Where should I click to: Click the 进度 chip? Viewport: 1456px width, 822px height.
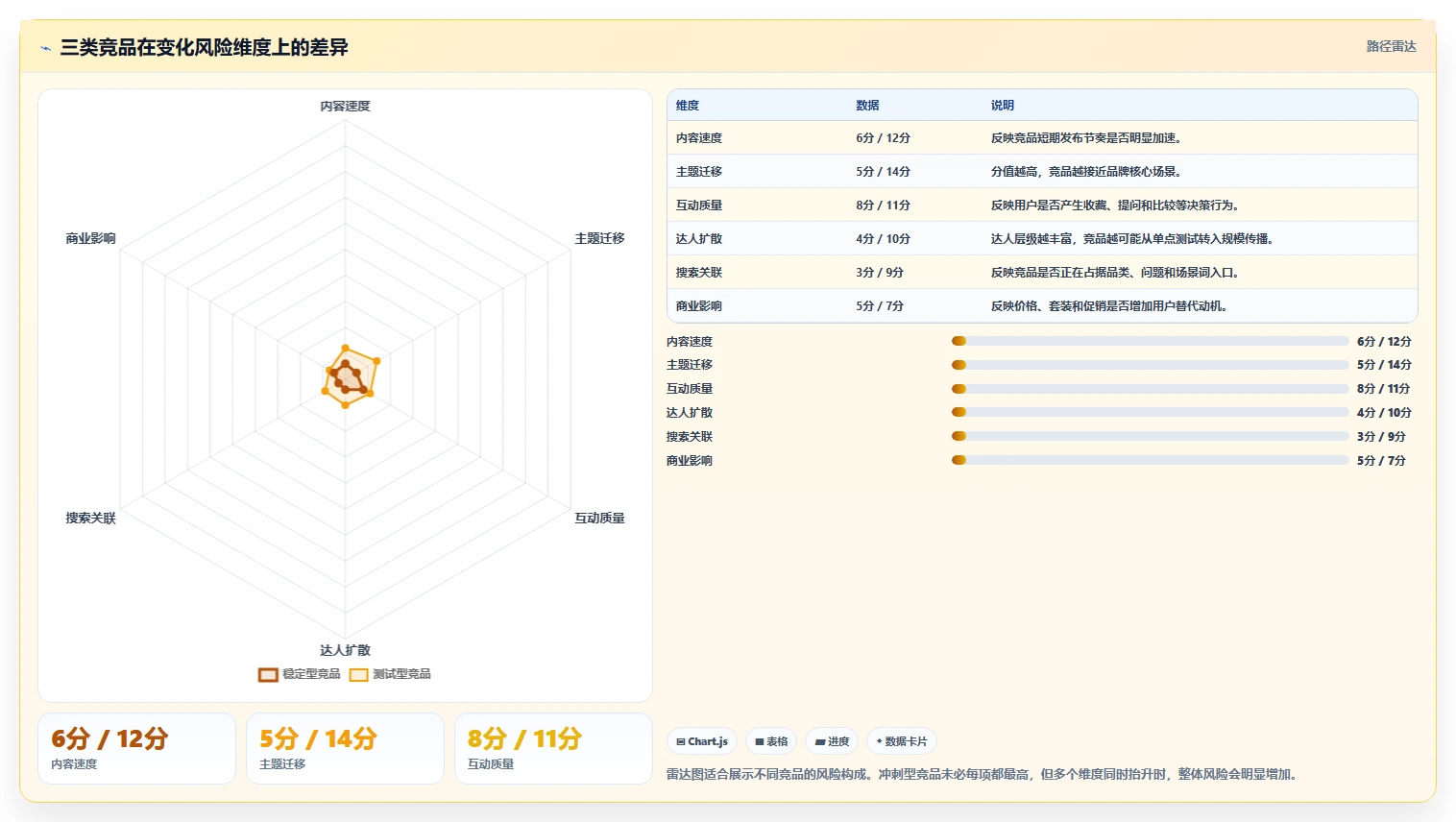[832, 741]
